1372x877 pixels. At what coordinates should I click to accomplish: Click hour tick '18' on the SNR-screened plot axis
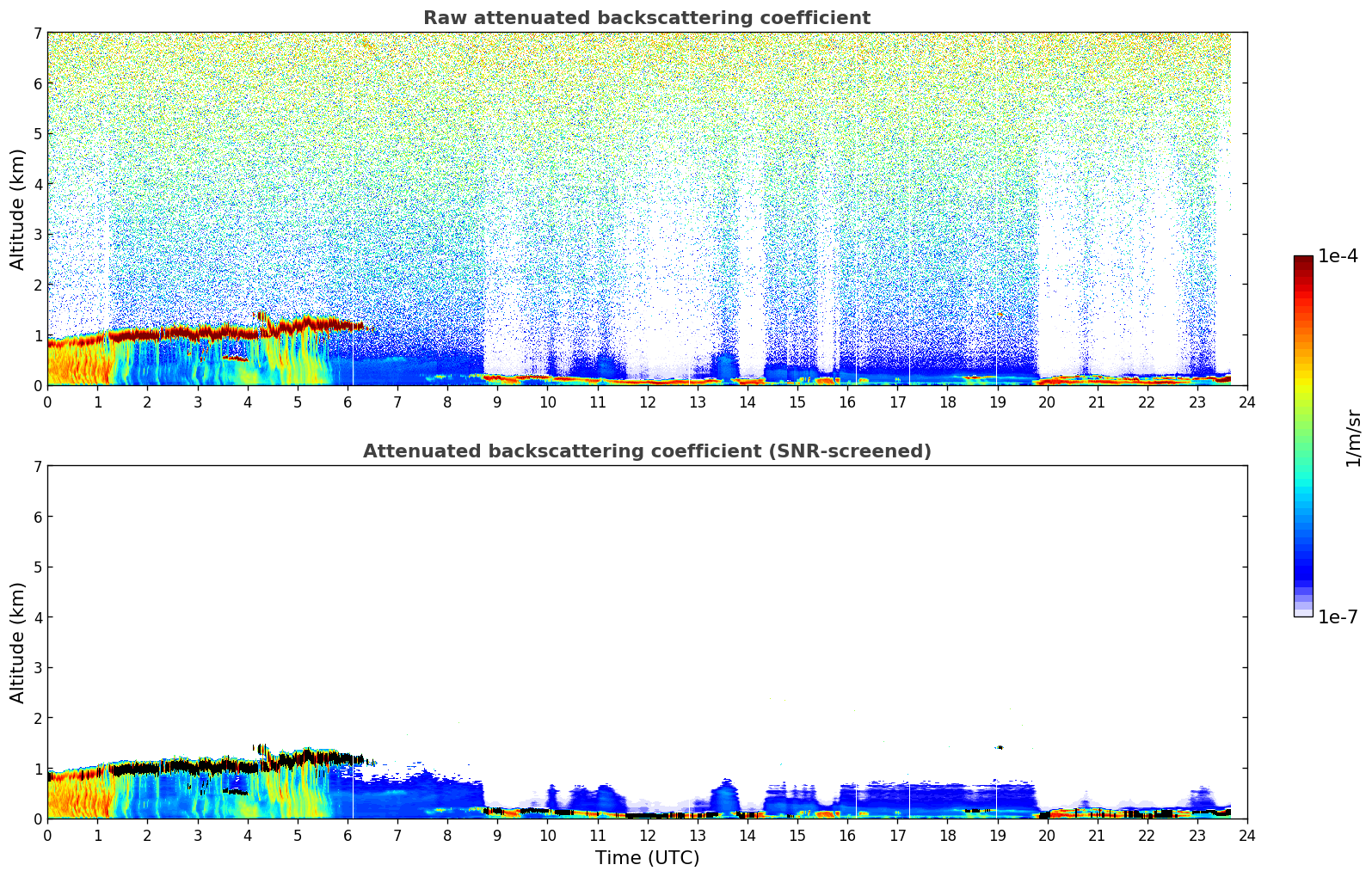[947, 835]
